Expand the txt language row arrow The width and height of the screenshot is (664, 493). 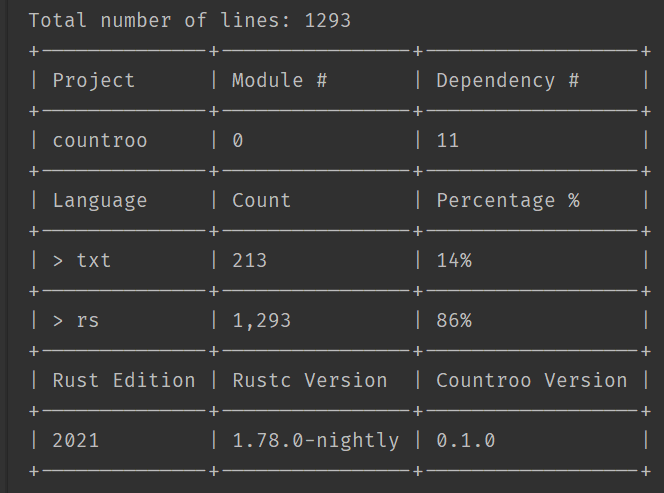[58, 260]
